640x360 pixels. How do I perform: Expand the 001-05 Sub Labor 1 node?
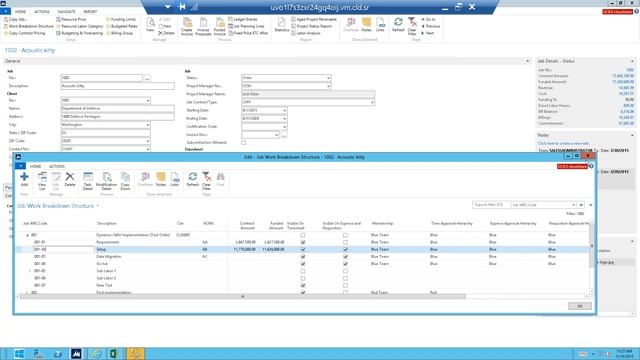(30, 271)
